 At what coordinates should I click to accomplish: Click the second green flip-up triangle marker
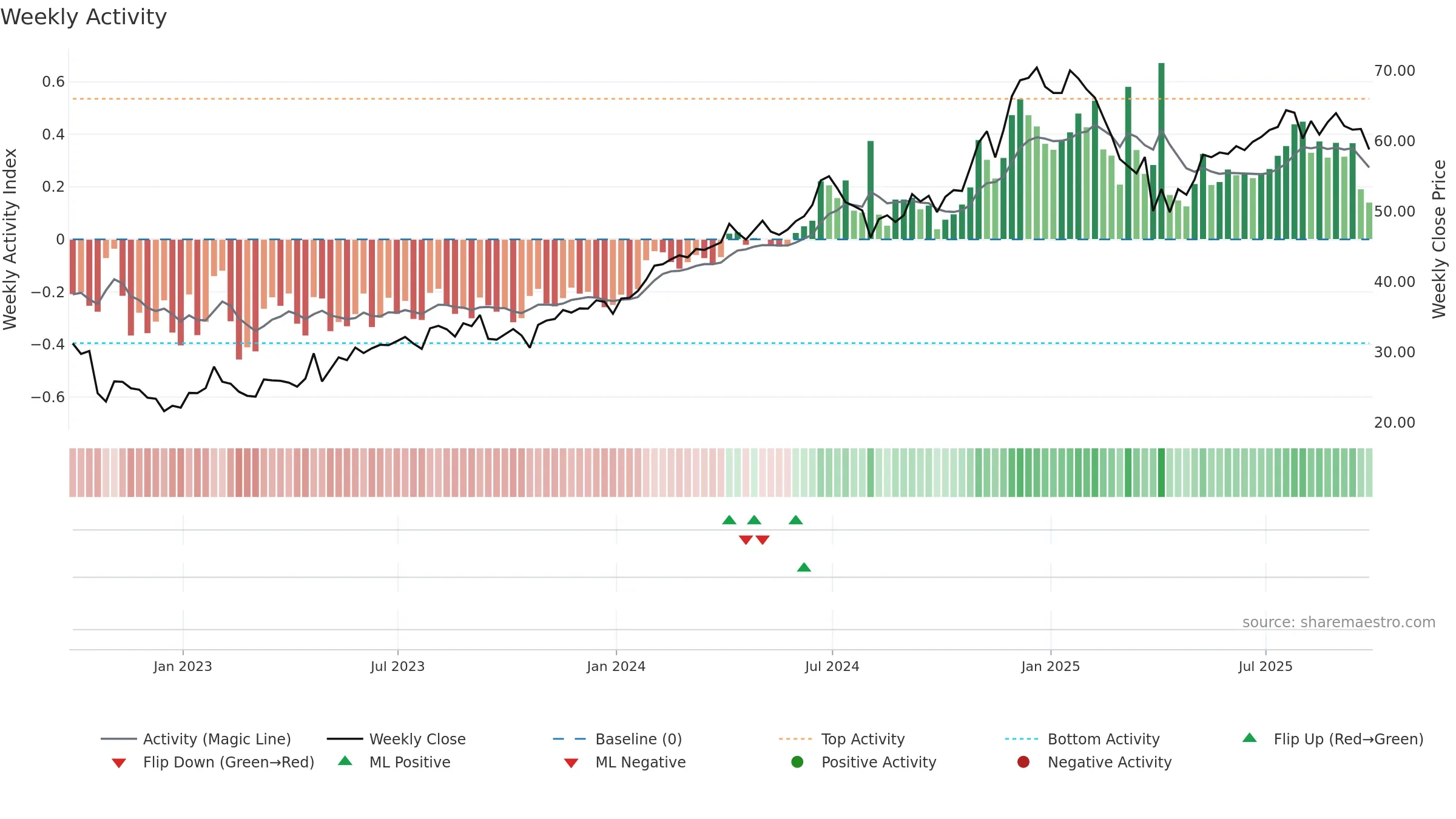754,520
